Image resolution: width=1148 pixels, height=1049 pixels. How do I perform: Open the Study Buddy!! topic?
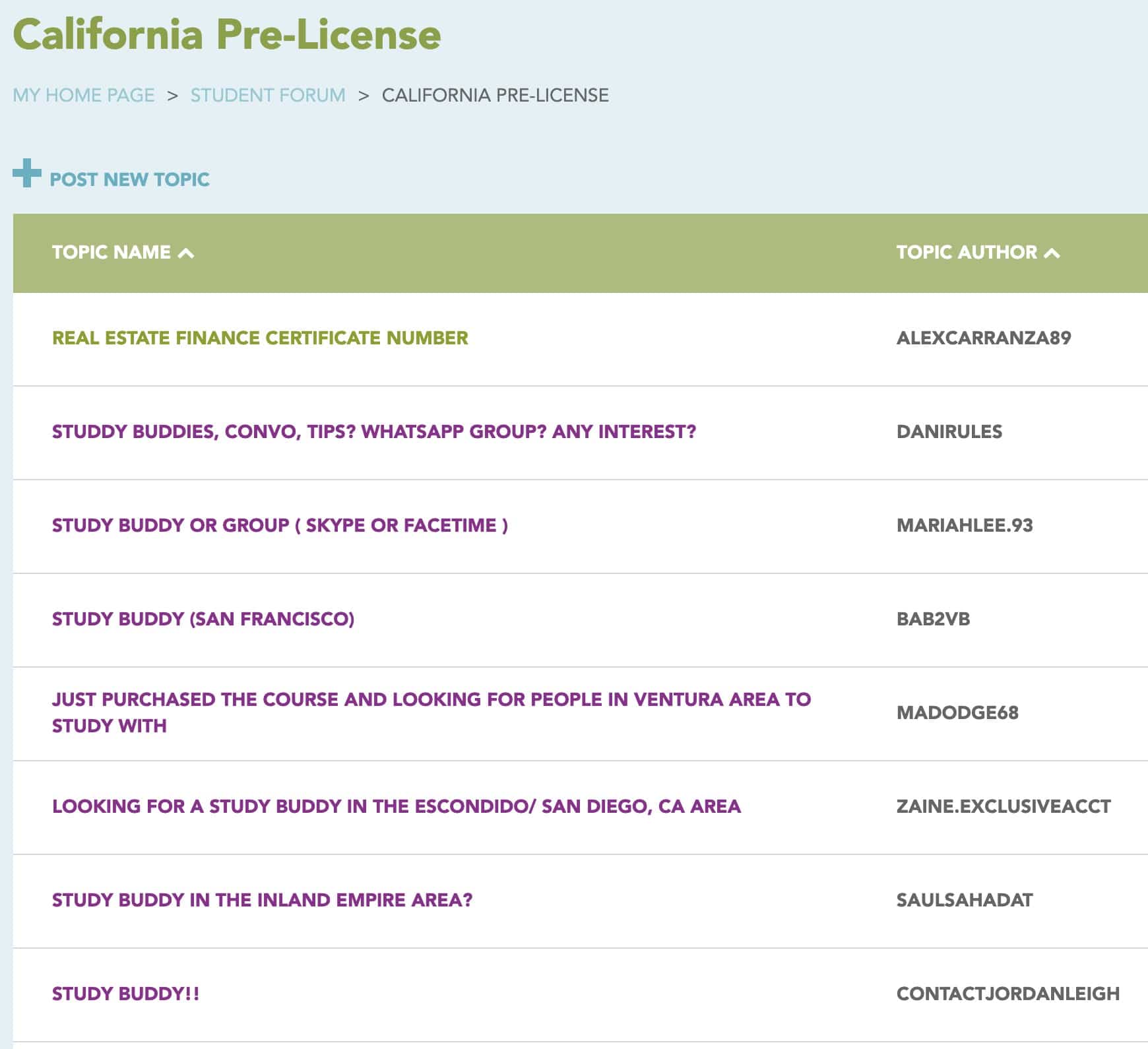(125, 994)
